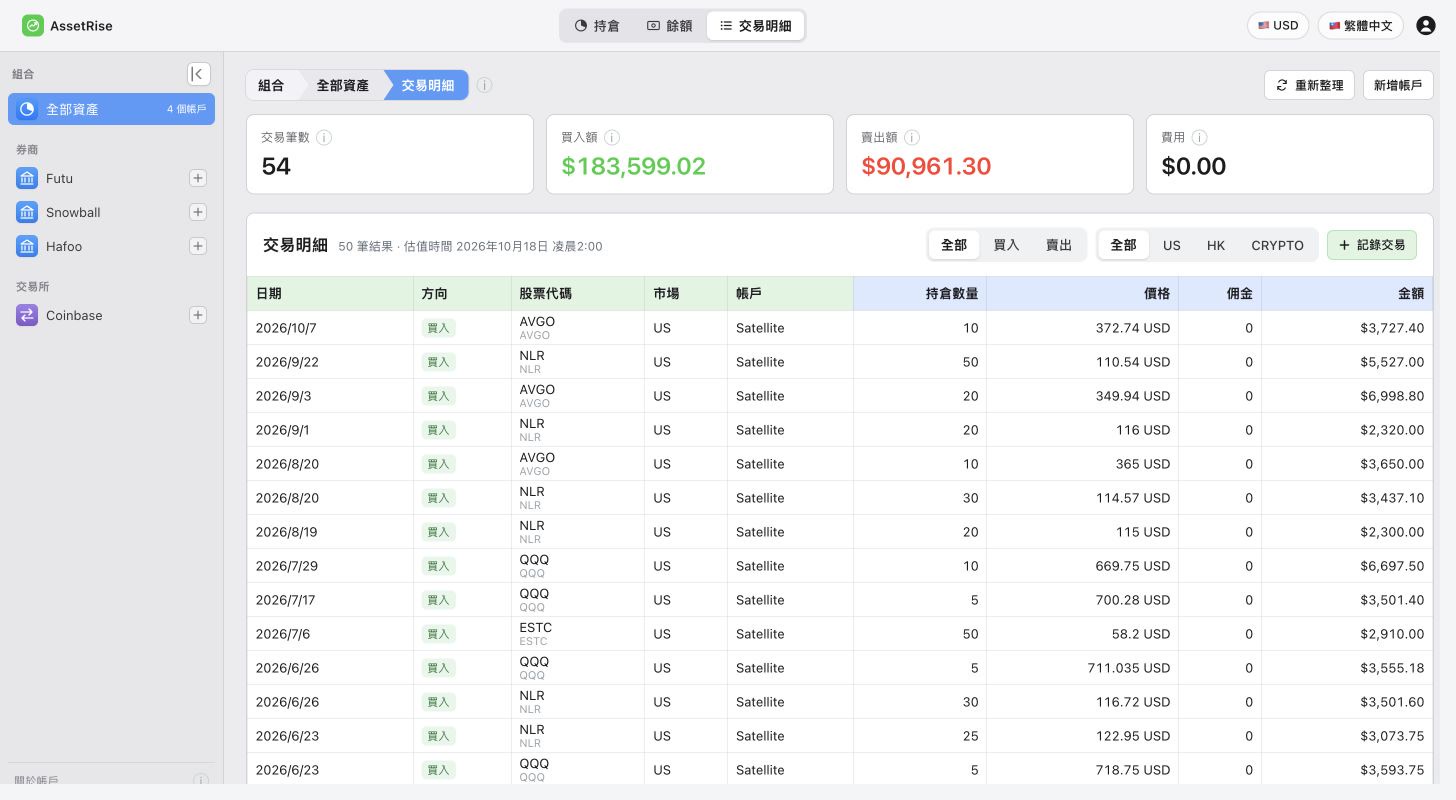Image resolution: width=1456 pixels, height=800 pixels.
Task: Click info icon next to 賣出額
Action: tap(912, 137)
